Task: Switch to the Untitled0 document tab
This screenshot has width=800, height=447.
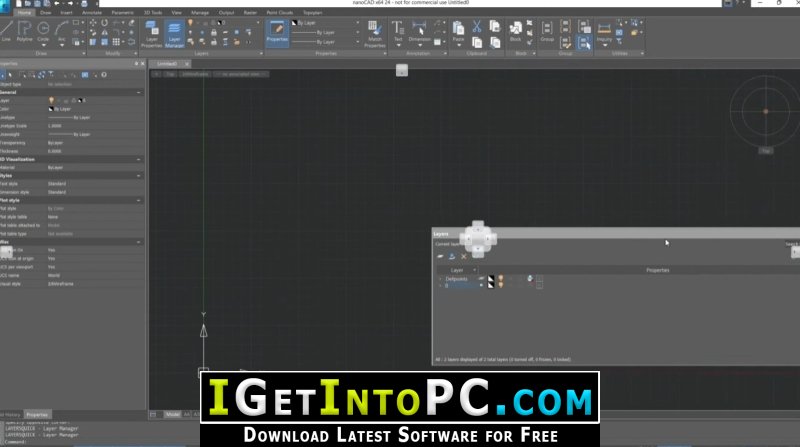Action: 167,64
